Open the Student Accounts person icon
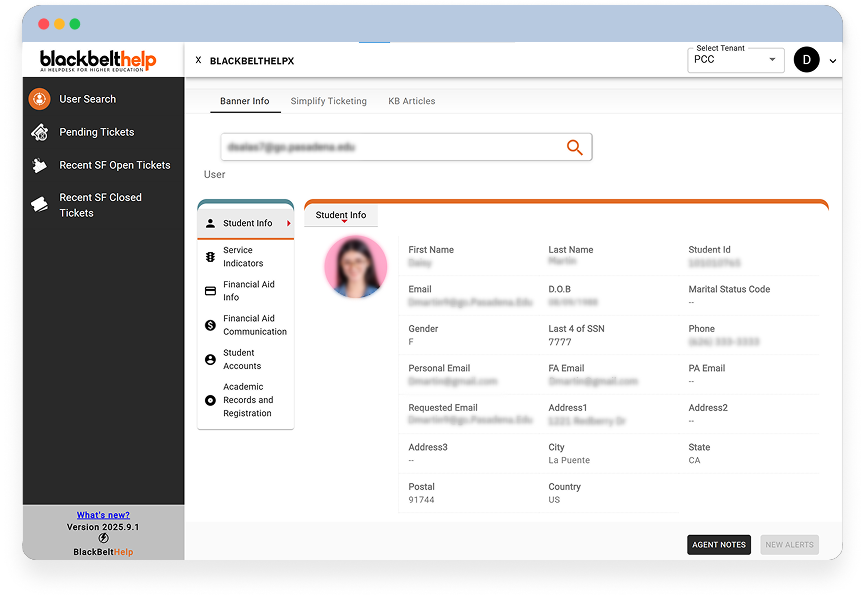Viewport: 865px width, 599px height. pos(210,359)
